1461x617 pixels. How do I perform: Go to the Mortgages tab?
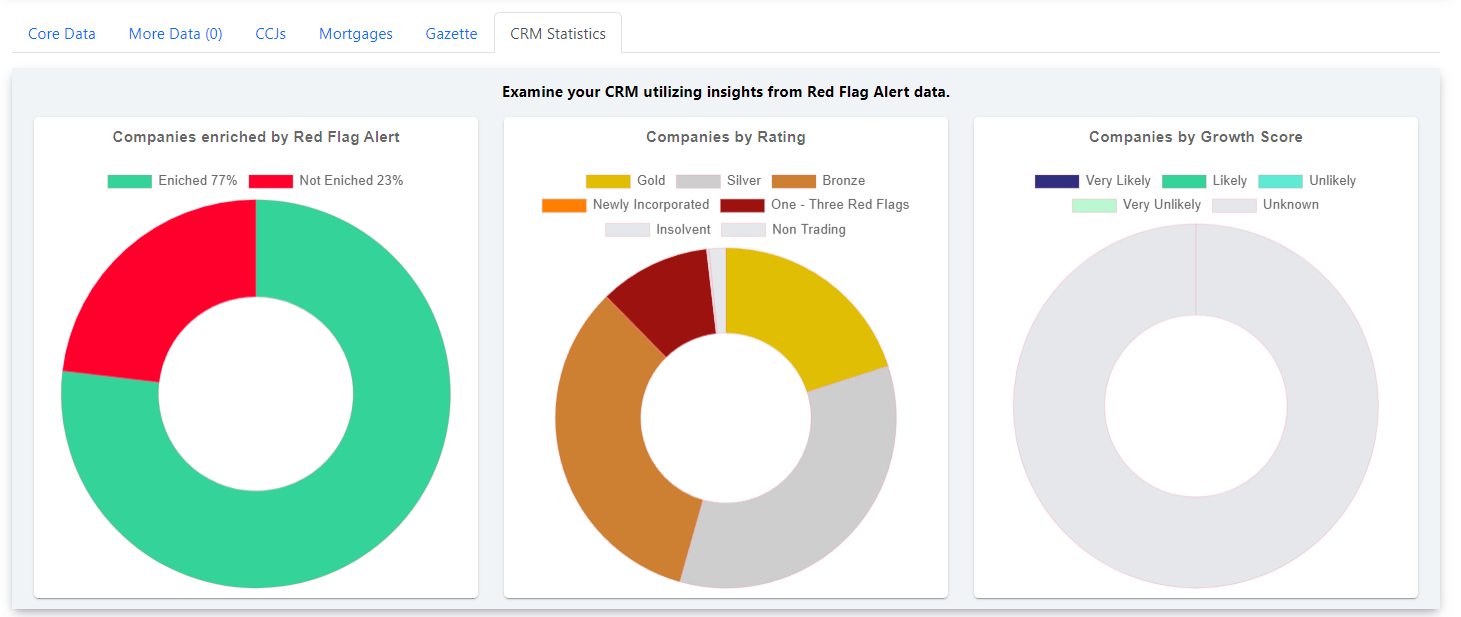(356, 33)
